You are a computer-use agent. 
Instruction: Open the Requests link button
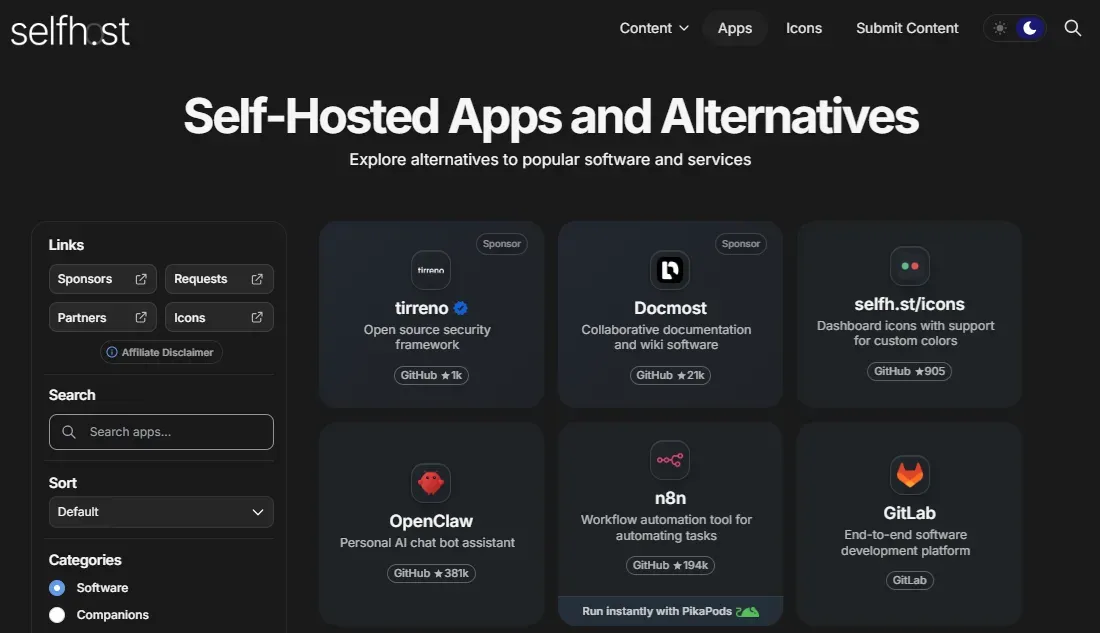(x=219, y=279)
